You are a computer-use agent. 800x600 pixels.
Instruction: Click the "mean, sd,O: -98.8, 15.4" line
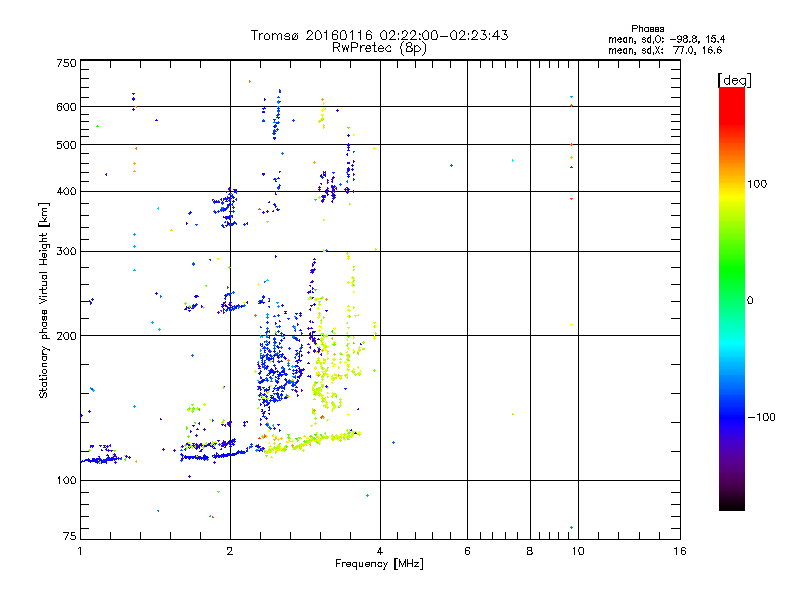point(666,39)
